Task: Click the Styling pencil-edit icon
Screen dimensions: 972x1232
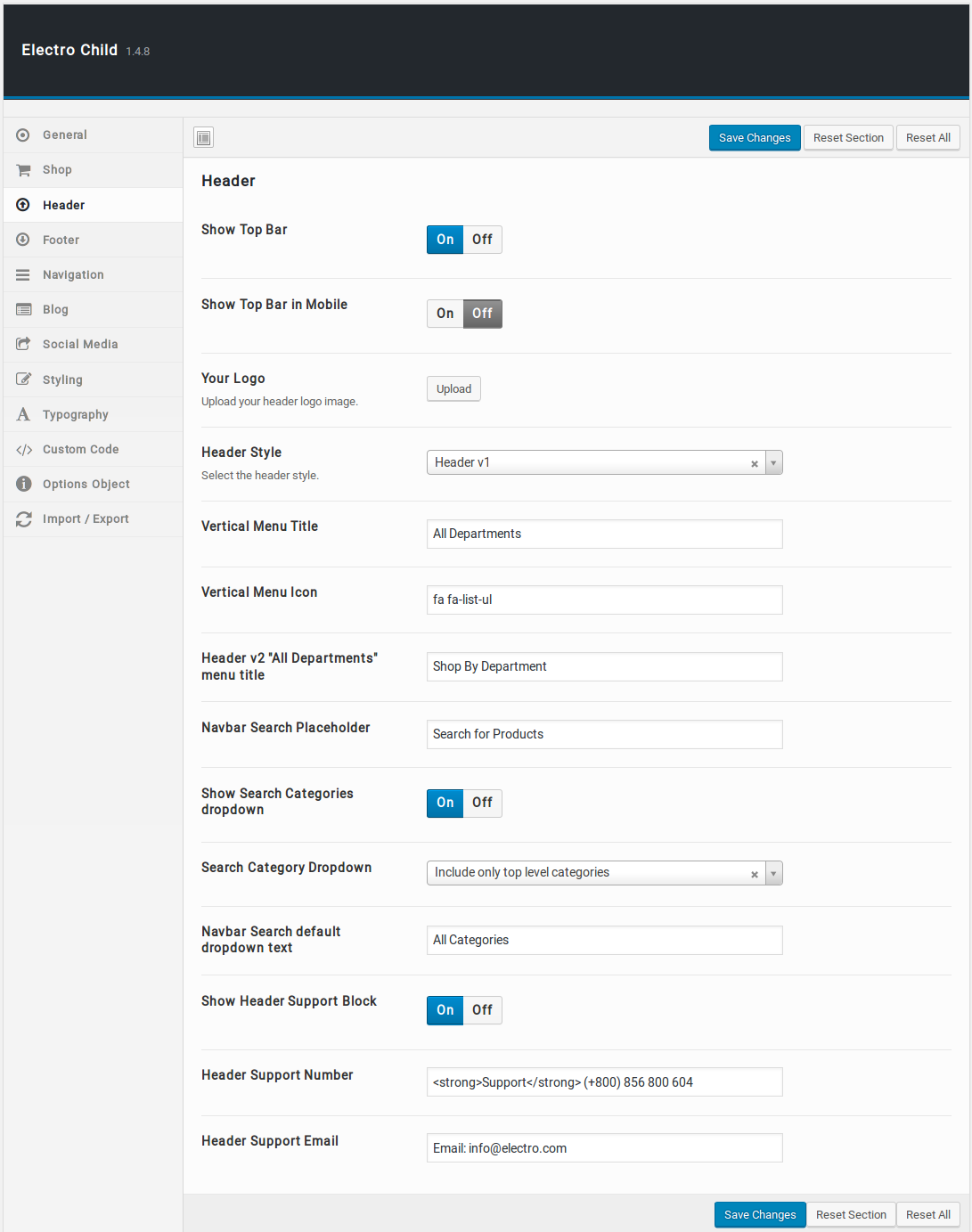Action: pos(23,379)
